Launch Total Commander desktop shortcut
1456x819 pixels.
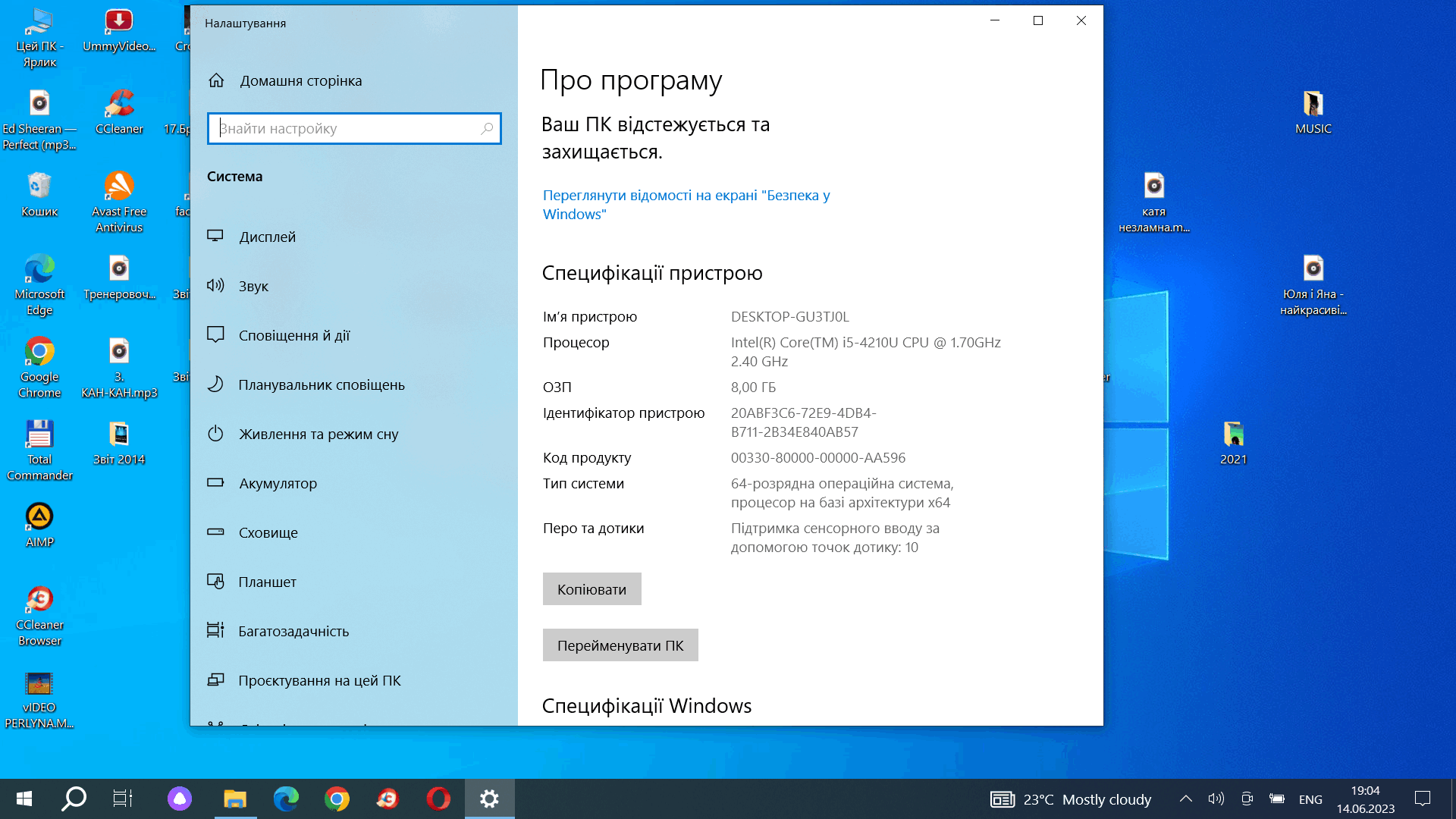tap(39, 450)
